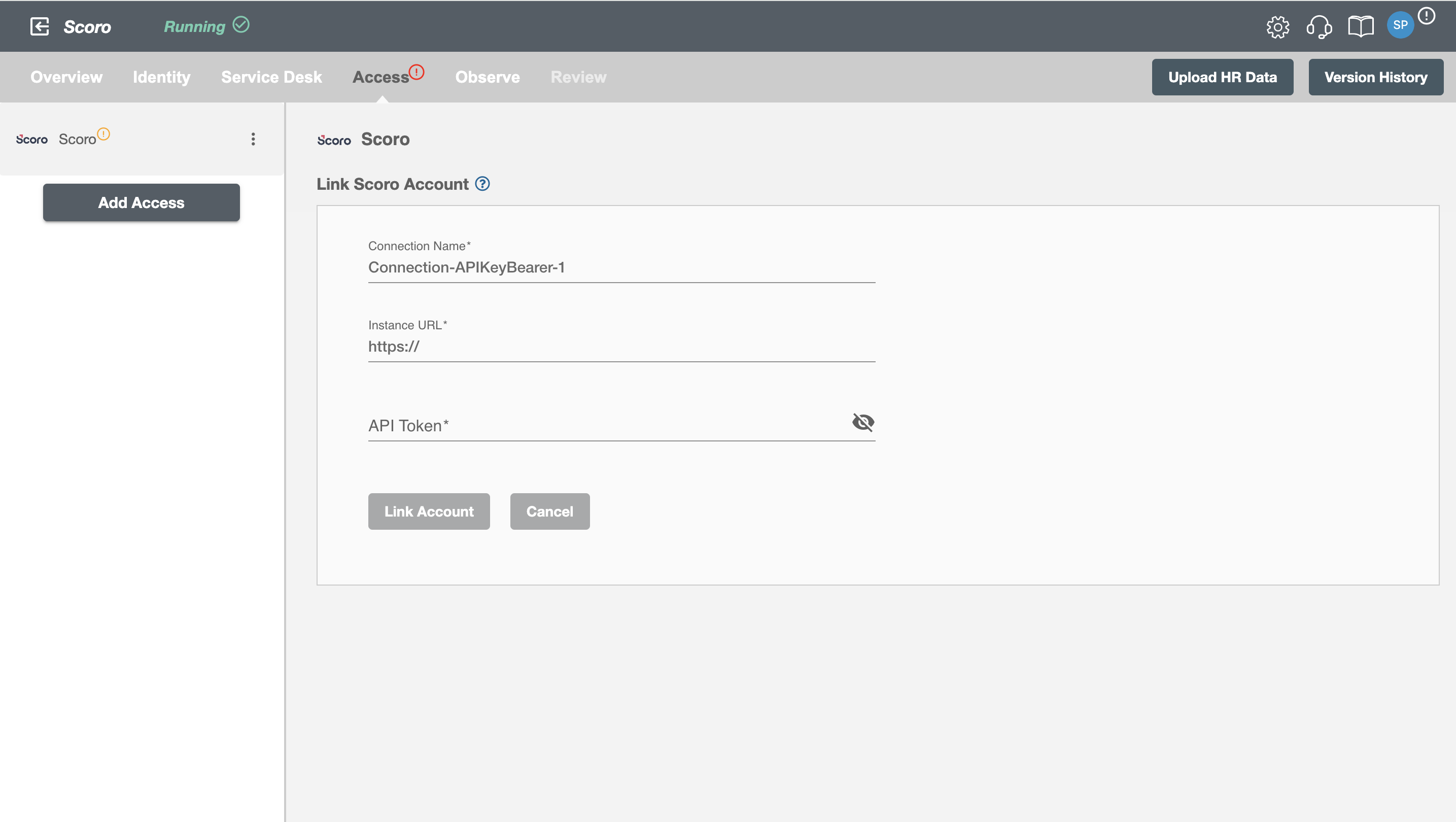1456x822 pixels.
Task: Open the SP user avatar
Action: click(x=1401, y=25)
